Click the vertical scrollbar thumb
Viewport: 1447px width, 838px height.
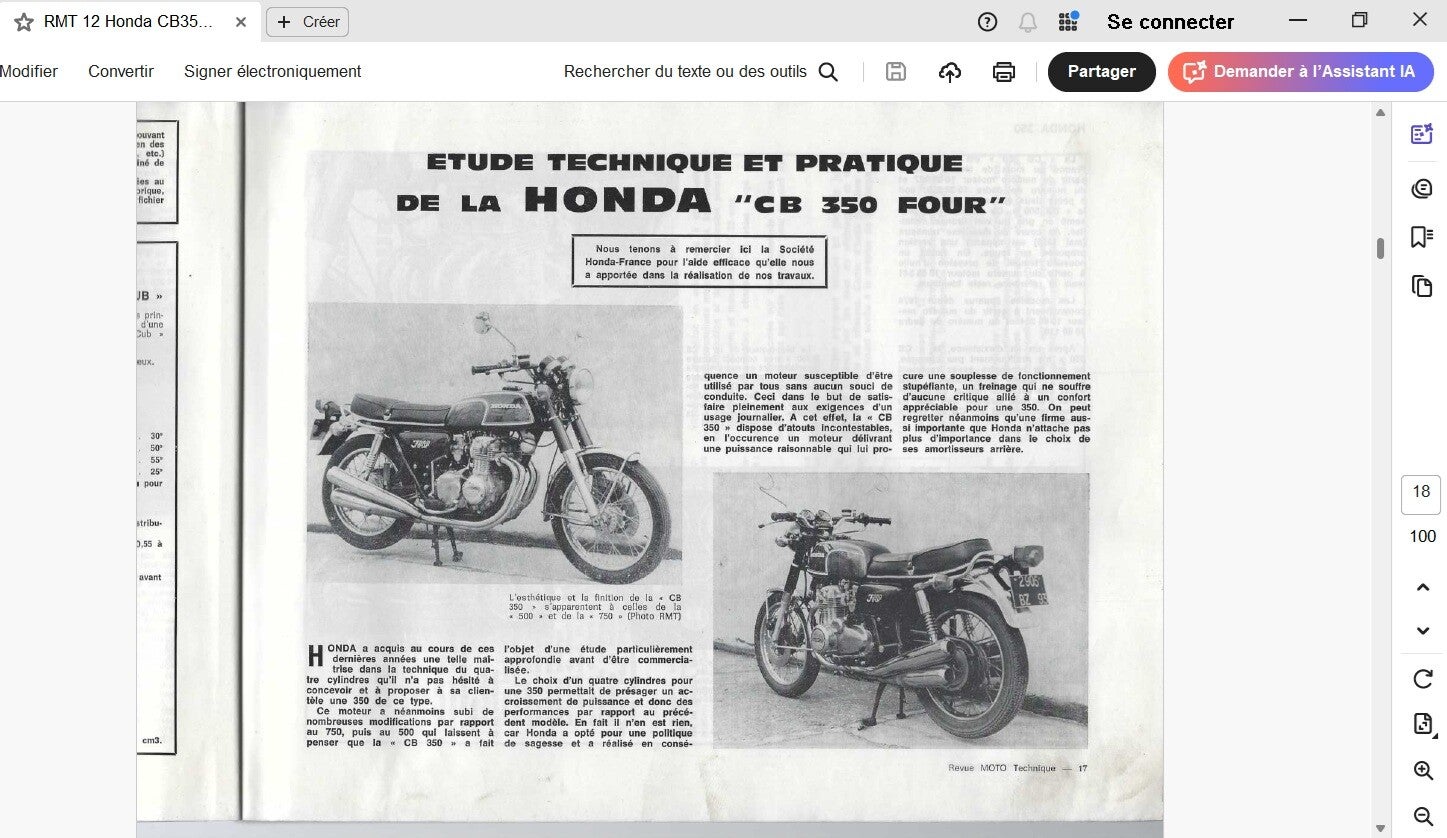tap(1380, 248)
